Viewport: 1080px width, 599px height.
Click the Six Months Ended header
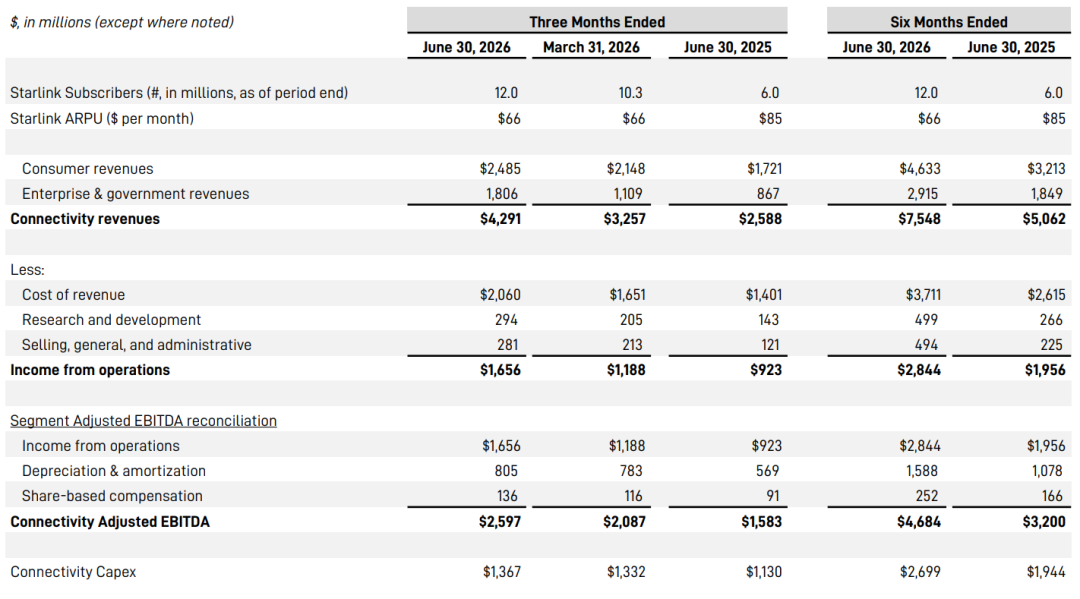coord(948,22)
